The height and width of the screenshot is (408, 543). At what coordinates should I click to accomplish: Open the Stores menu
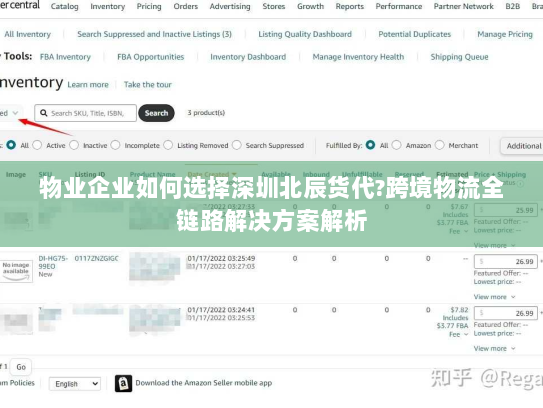point(274,6)
